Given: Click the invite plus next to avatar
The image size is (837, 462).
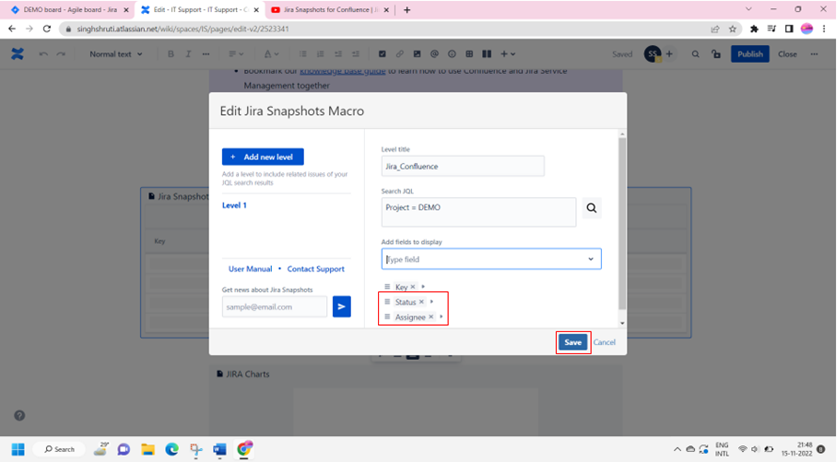Looking at the screenshot, I should coord(669,54).
